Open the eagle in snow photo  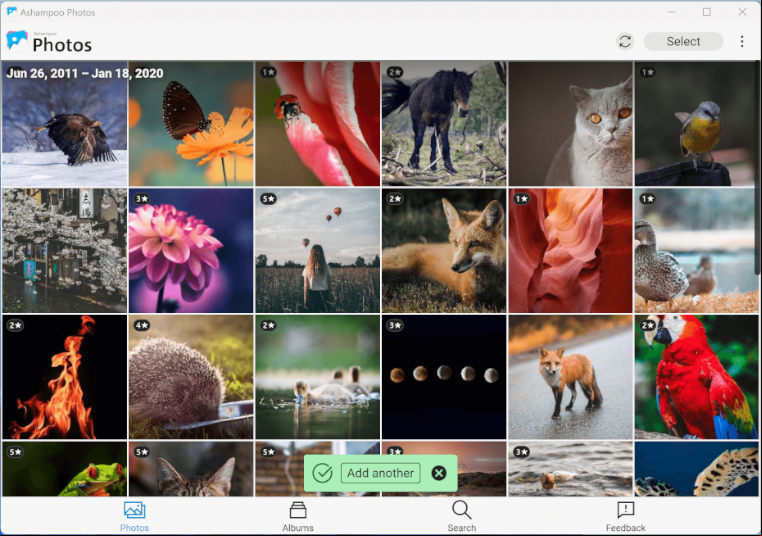pos(65,124)
